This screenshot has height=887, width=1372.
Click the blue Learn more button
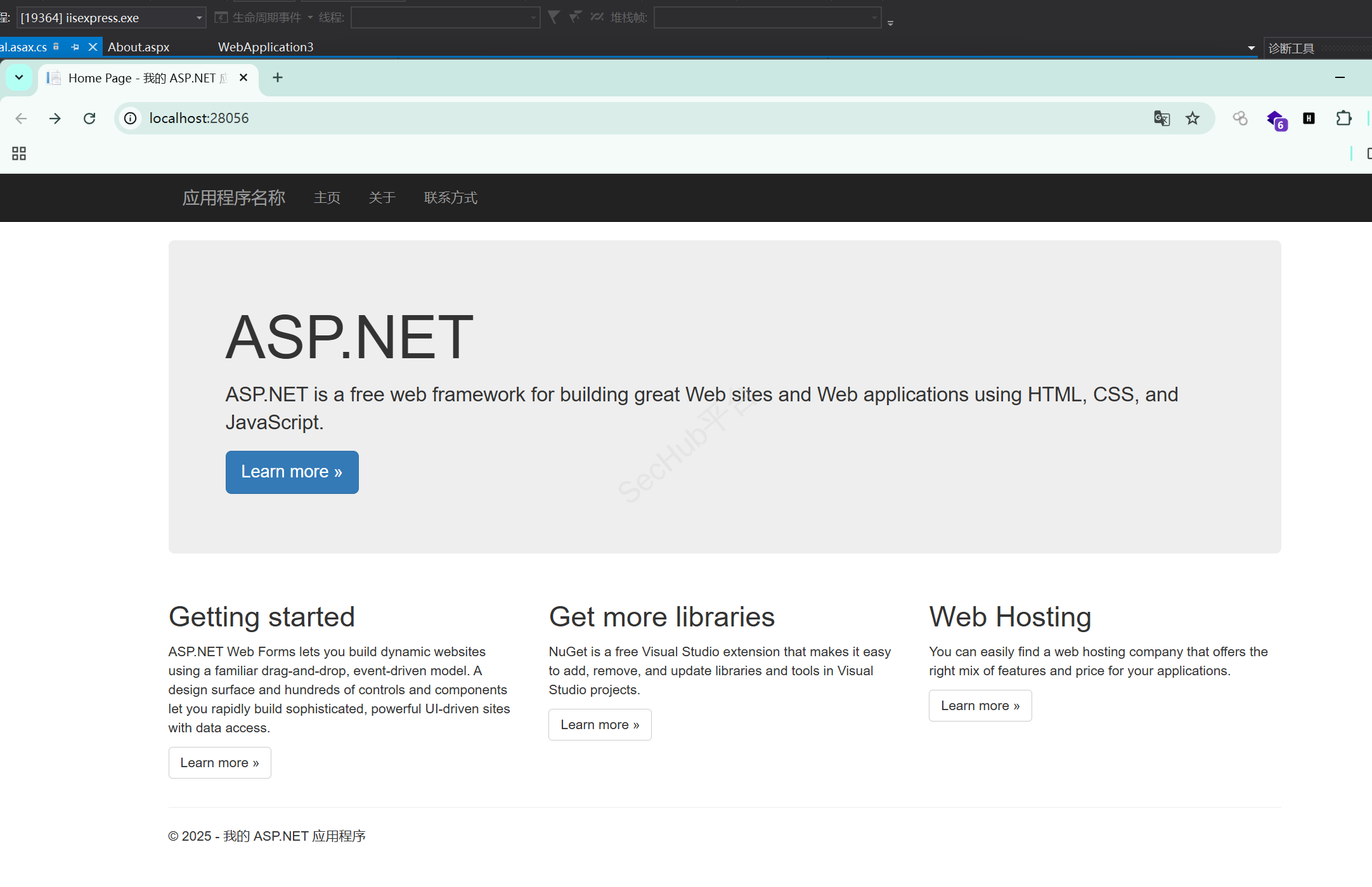[x=292, y=472]
